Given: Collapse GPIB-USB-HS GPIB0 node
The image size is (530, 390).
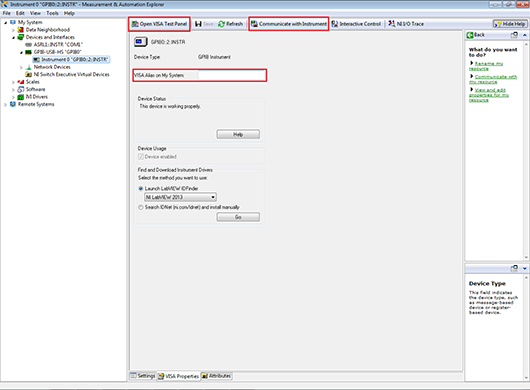Looking at the screenshot, I should pyautogui.click(x=21, y=52).
